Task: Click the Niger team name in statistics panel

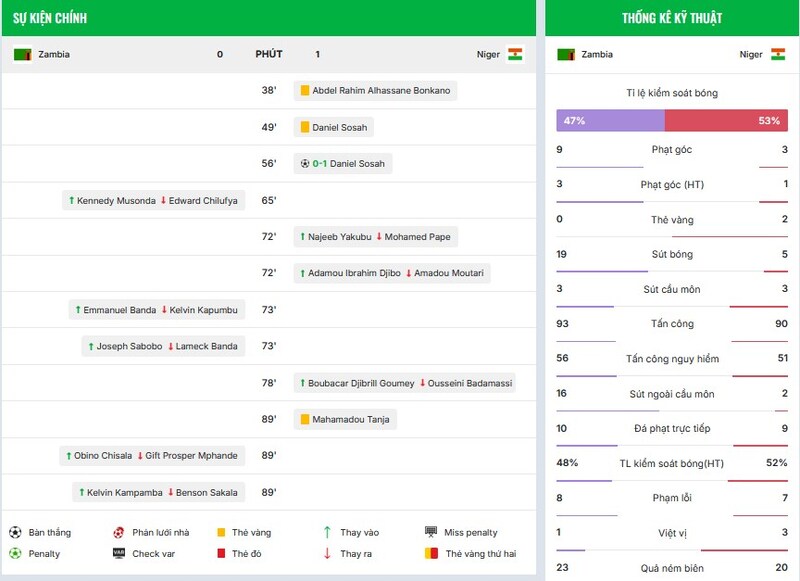Action: tap(751, 54)
